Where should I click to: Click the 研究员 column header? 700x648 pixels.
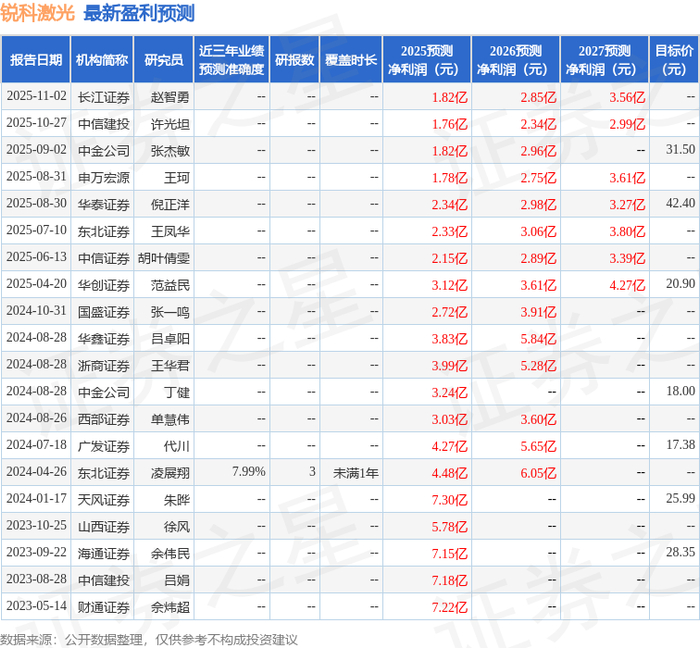tap(163, 60)
